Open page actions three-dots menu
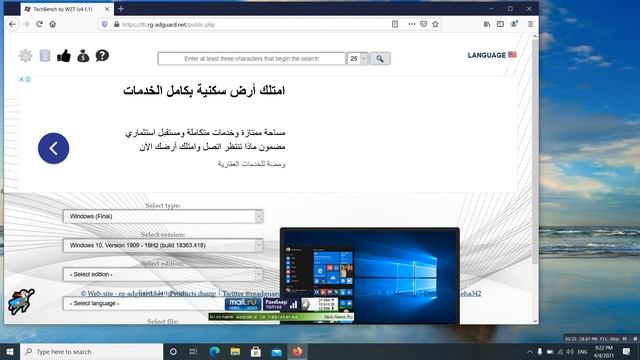Screen dimensions: 640x360 pos(411,24)
